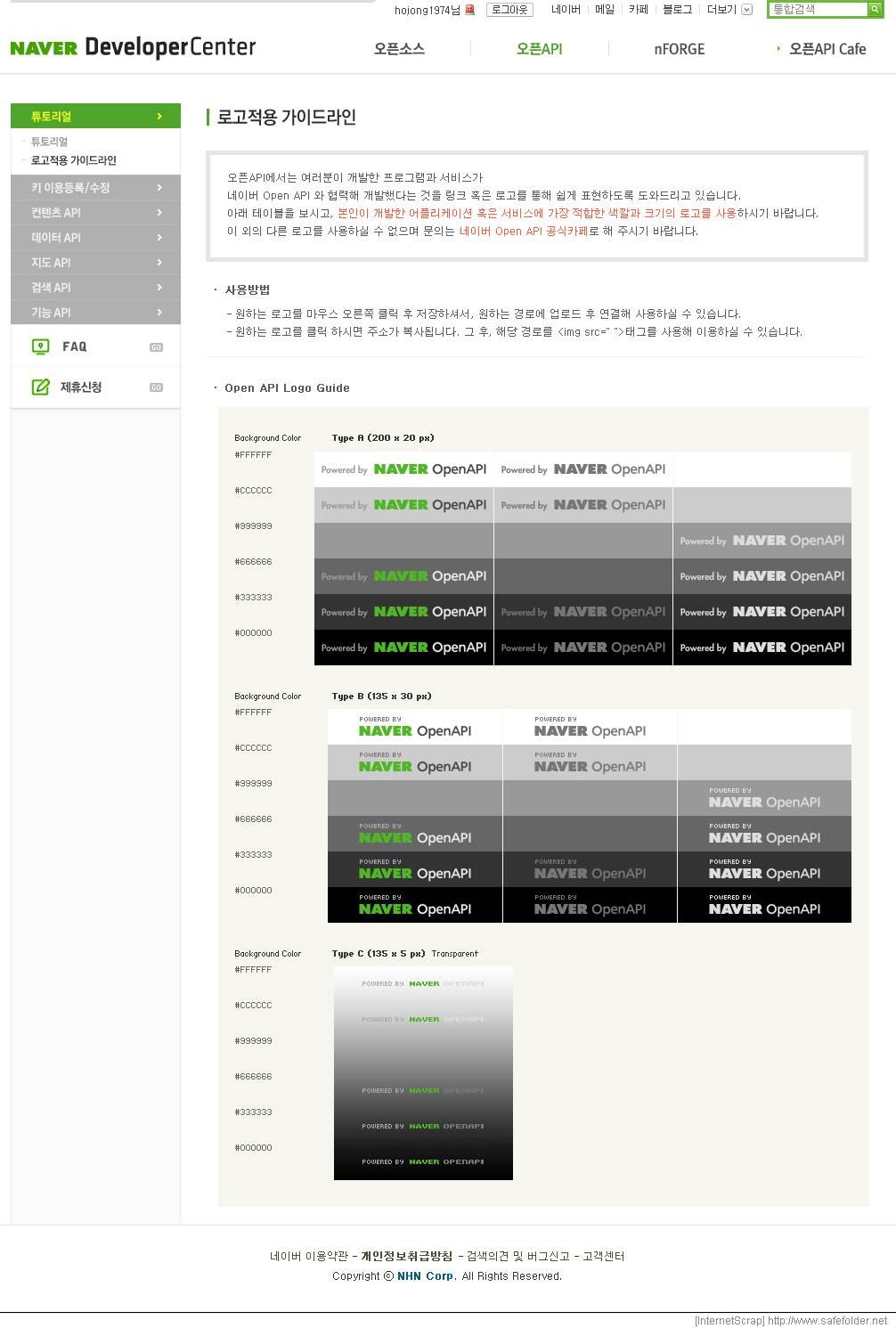The image size is (896, 1328).
Task: Click the green search magnifier button
Action: coord(875,9)
